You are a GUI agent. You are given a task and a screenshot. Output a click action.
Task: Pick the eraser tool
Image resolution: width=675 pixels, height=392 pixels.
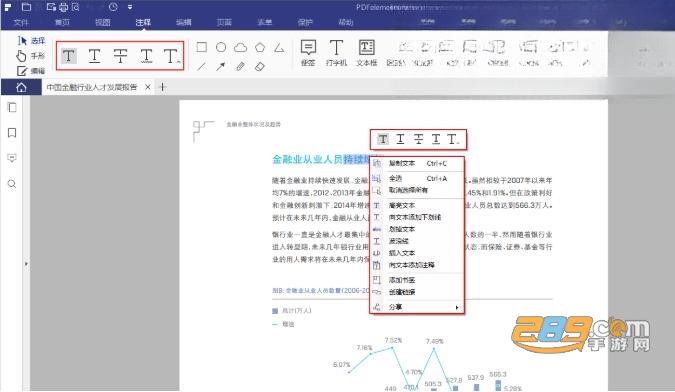[260, 67]
